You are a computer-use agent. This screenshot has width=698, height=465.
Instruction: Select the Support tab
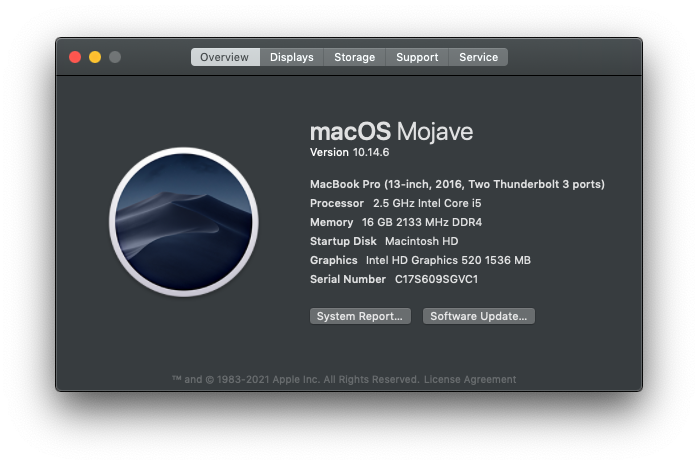pos(417,57)
